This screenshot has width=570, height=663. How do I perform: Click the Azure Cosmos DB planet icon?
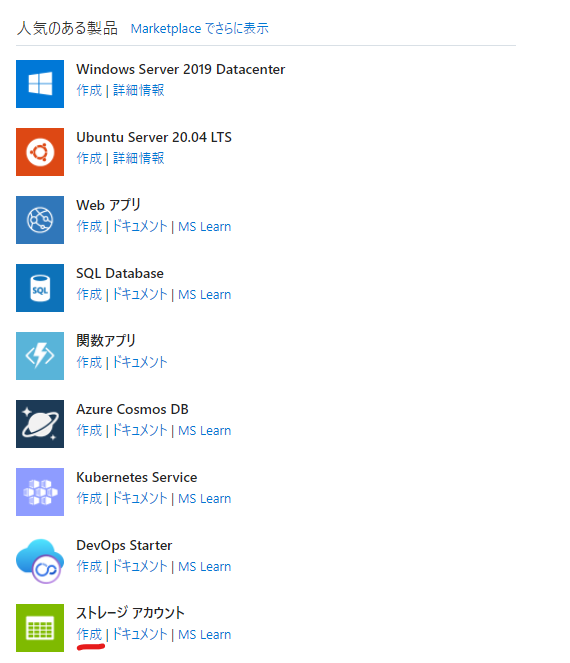coord(40,424)
